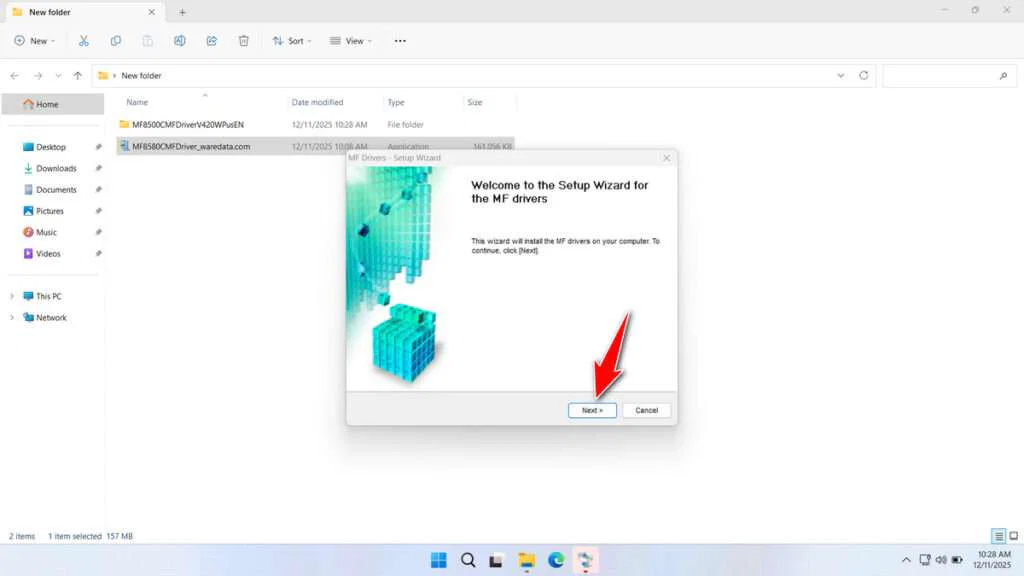This screenshot has width=1024, height=576.
Task: Click the Delete trash icon
Action: pyautogui.click(x=244, y=41)
